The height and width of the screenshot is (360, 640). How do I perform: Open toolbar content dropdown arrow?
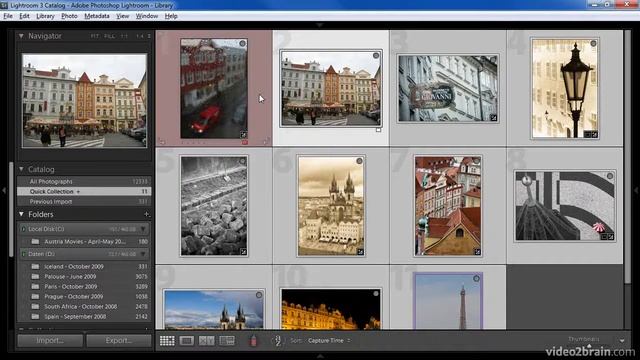pos(622,340)
